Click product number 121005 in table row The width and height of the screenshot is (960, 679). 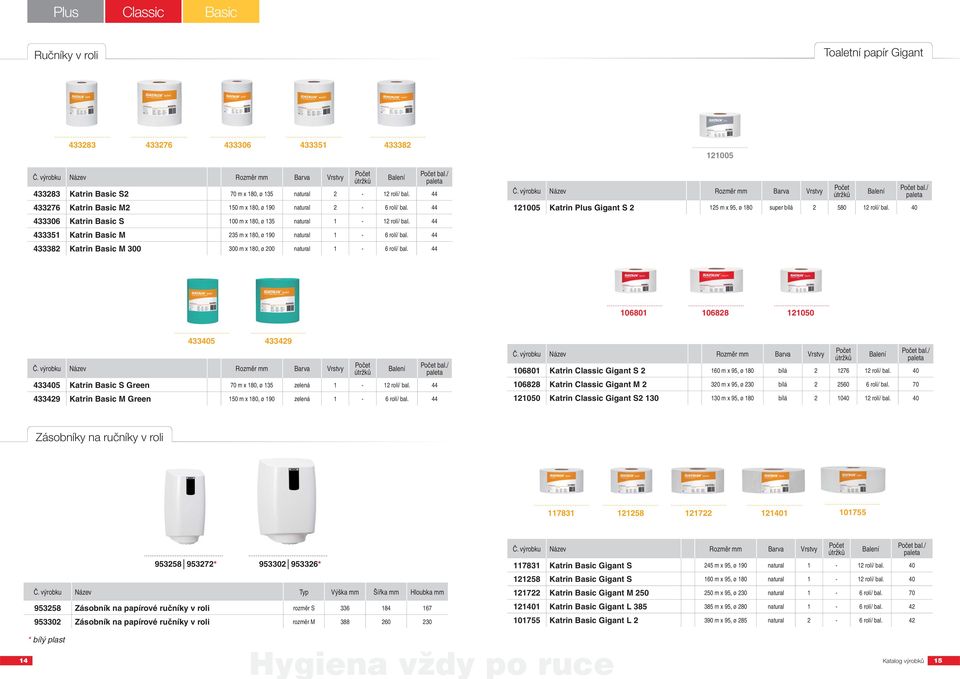(527, 208)
